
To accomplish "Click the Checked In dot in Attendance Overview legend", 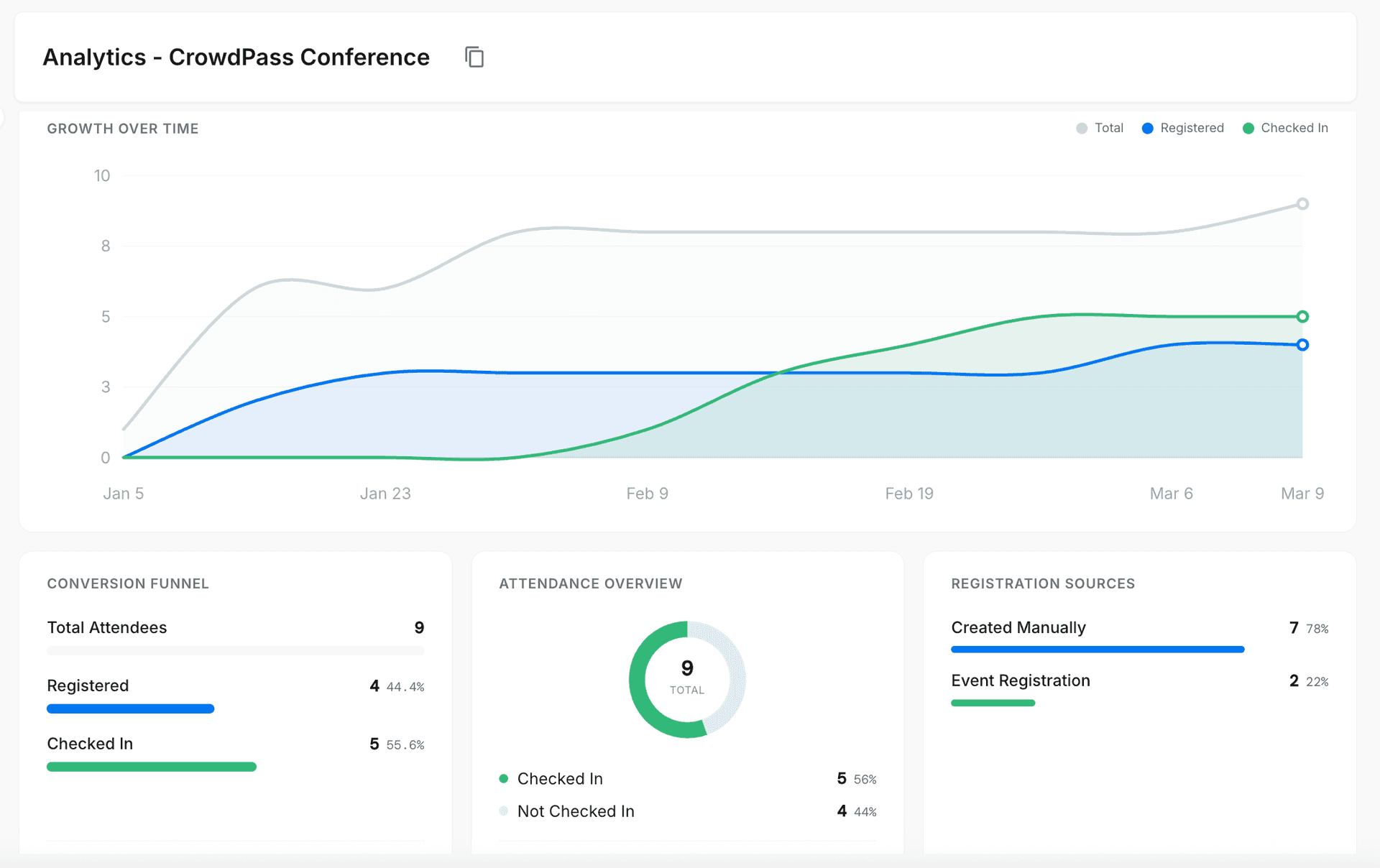I will (x=504, y=778).
